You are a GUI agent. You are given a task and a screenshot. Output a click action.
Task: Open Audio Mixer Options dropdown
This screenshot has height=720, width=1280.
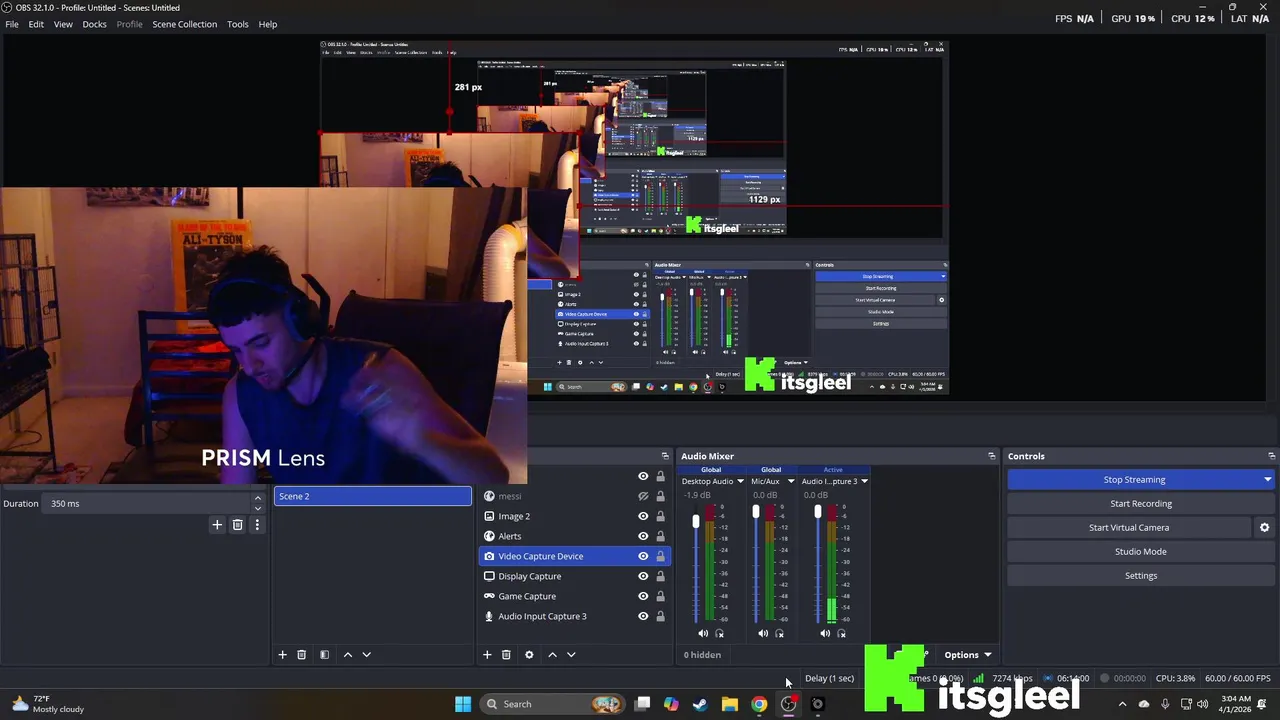pyautogui.click(x=967, y=655)
